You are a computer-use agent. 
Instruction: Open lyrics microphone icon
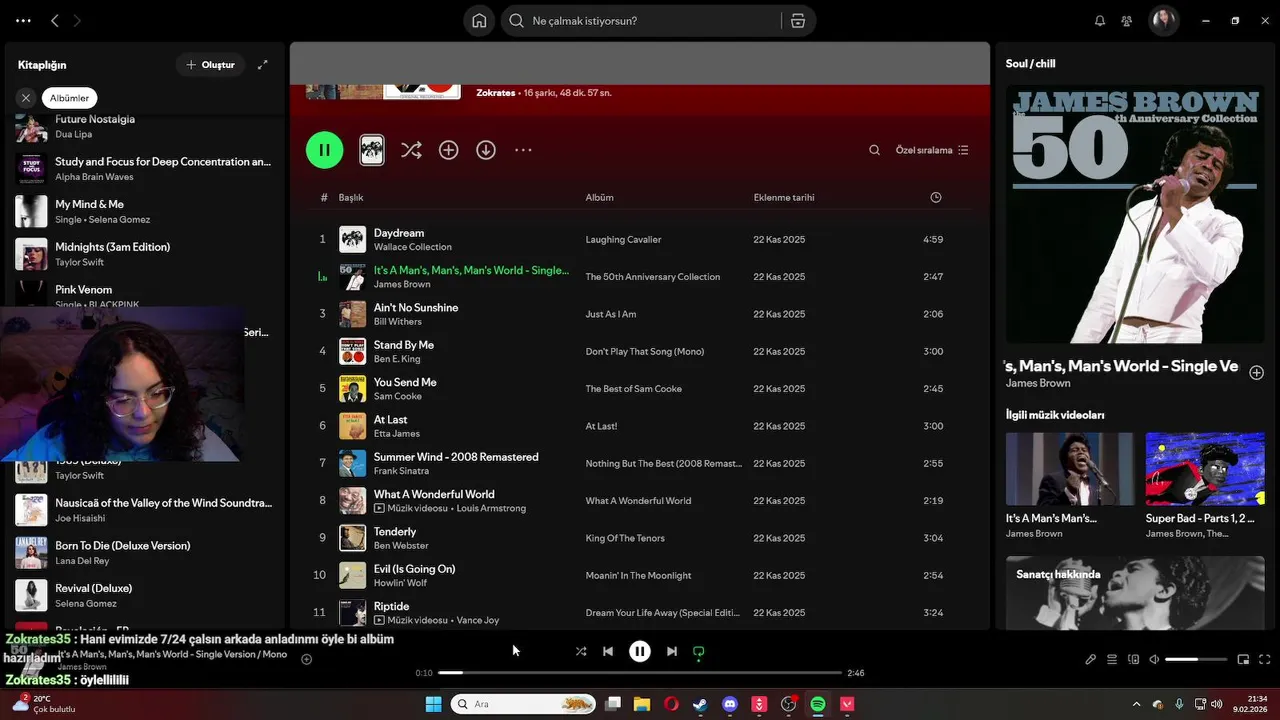pyautogui.click(x=1090, y=659)
